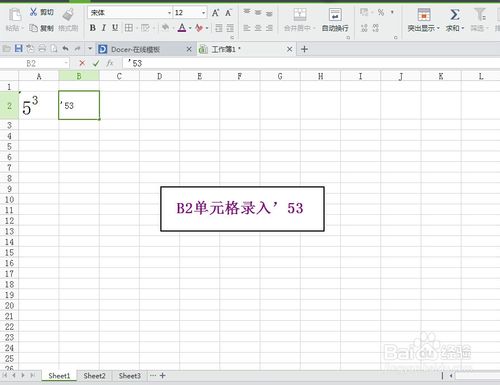500x385 pixels.
Task: Expand the Name Box dropdown arrow
Action: pyautogui.click(x=66, y=63)
